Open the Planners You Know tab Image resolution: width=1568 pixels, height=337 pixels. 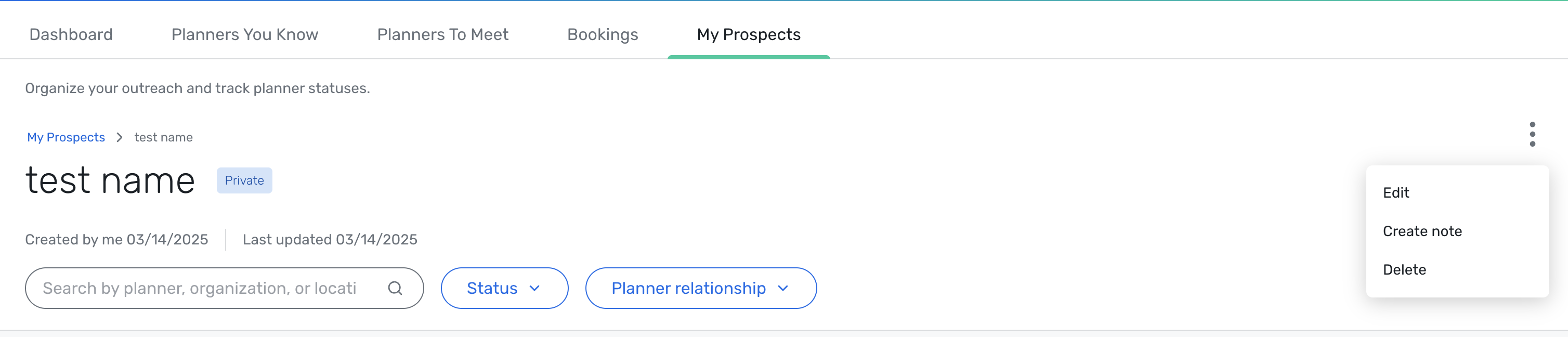pyautogui.click(x=245, y=35)
